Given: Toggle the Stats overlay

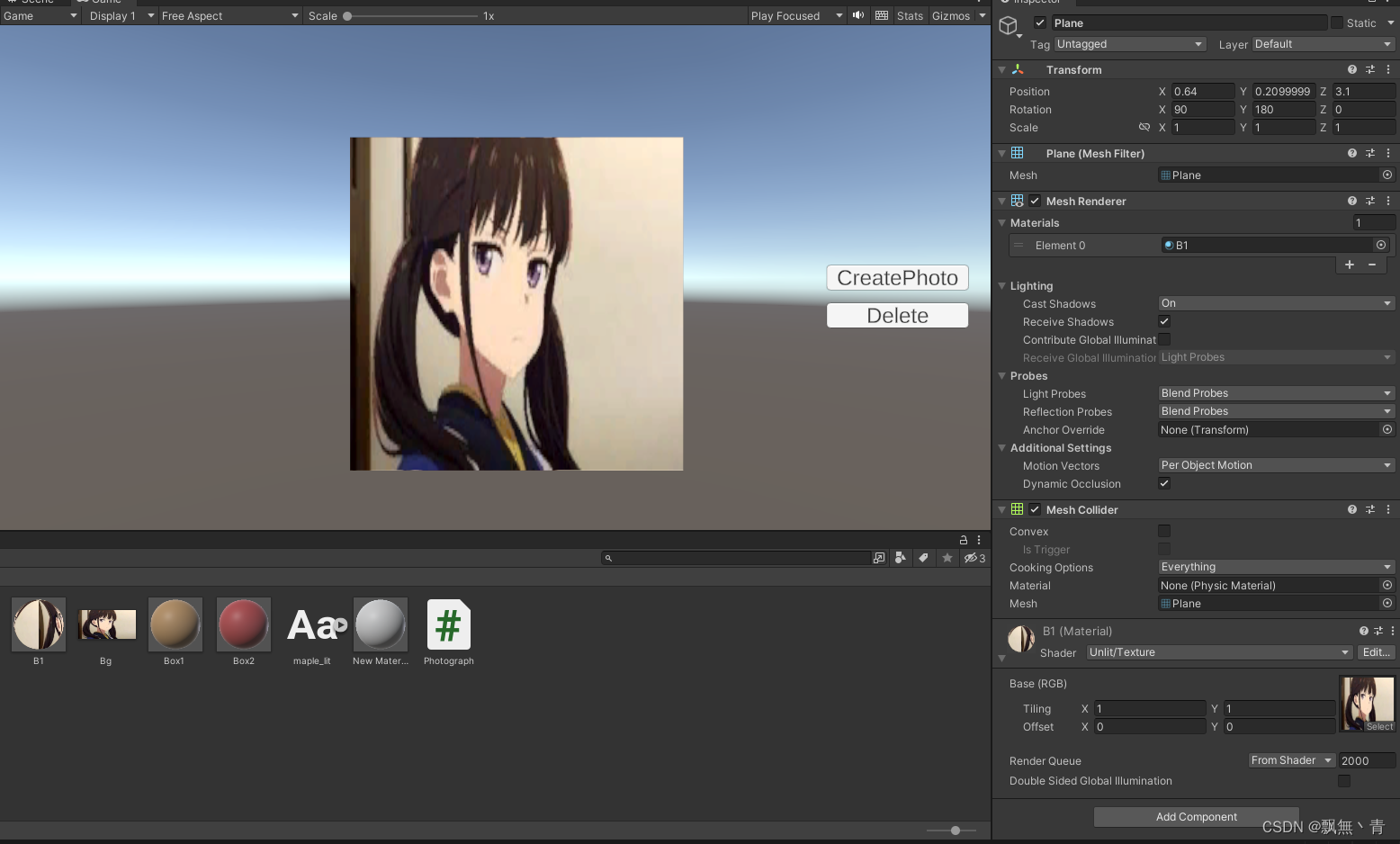Looking at the screenshot, I should (910, 15).
